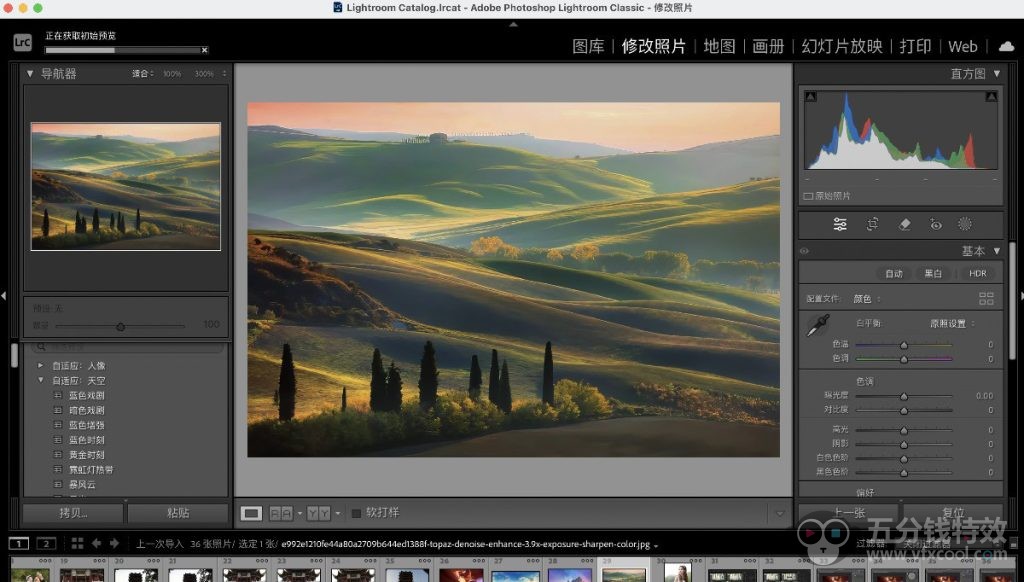Click the 曝光度 exposure slider handle
This screenshot has height=582, width=1024.
click(x=904, y=396)
